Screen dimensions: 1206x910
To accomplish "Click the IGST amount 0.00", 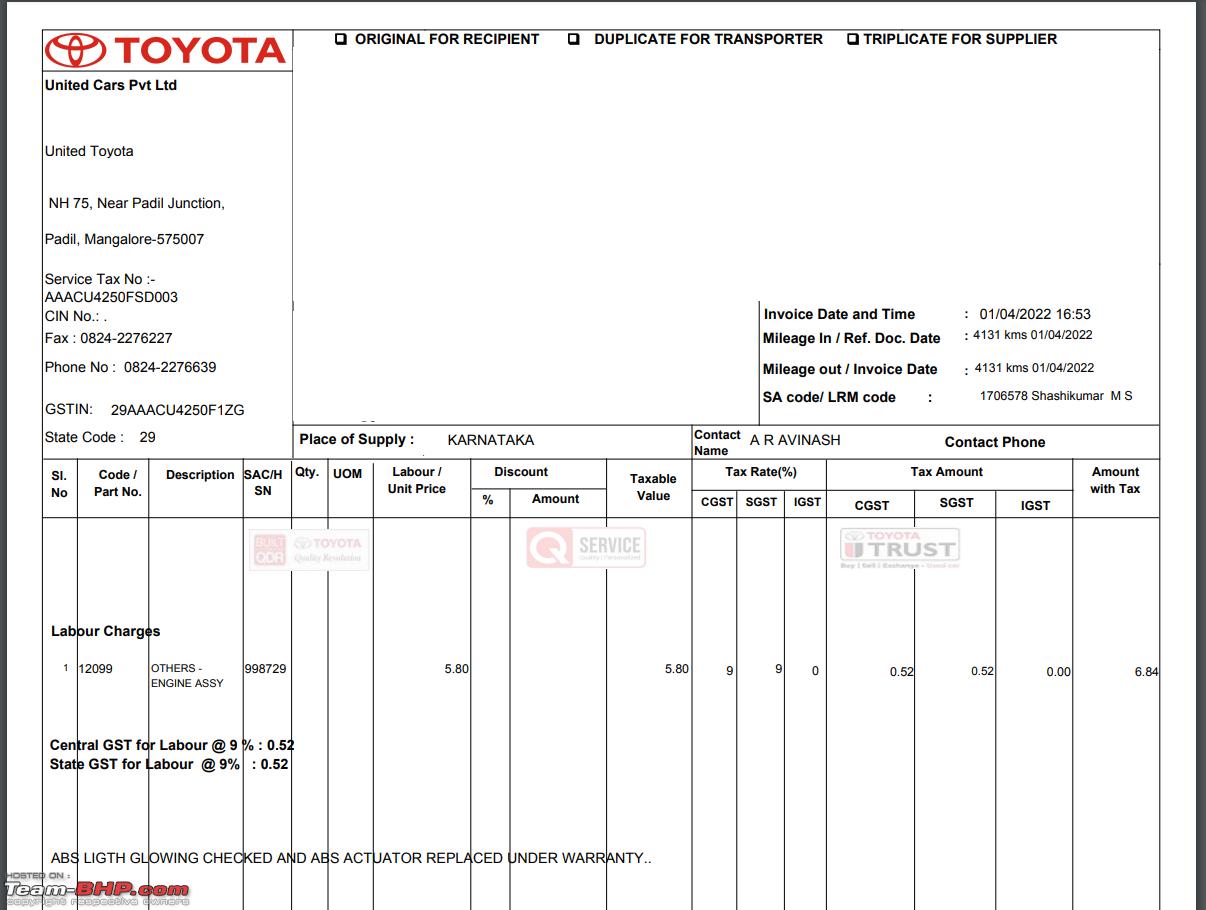I will coord(1058,672).
